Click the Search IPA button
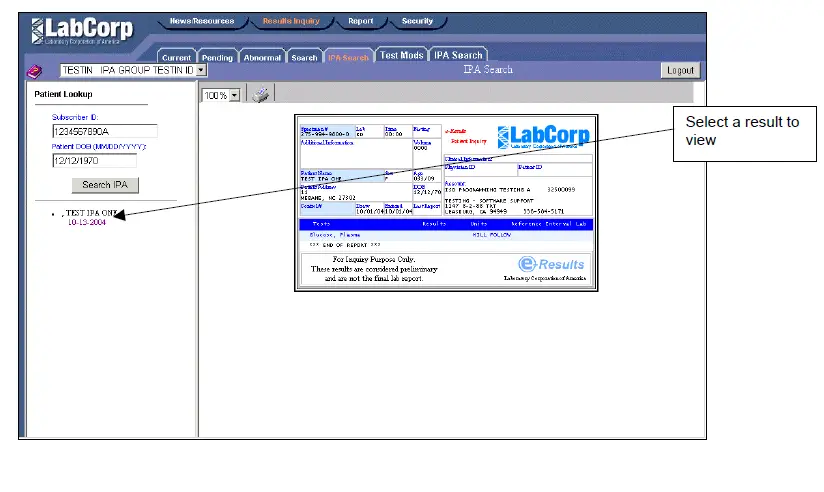The width and height of the screenshot is (824, 492). [x=105, y=184]
